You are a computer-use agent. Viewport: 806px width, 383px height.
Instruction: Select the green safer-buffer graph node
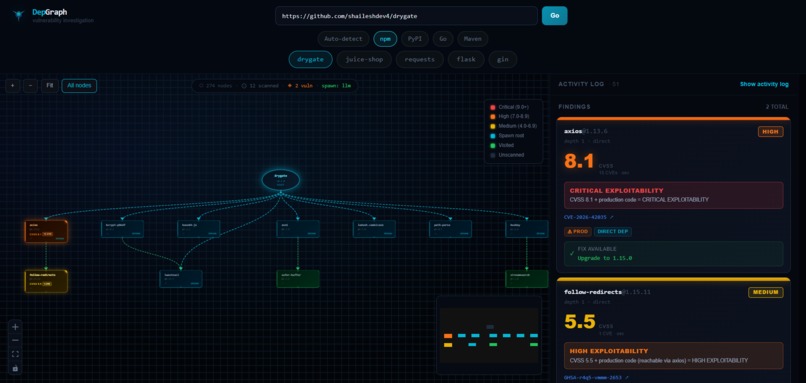[298, 279]
